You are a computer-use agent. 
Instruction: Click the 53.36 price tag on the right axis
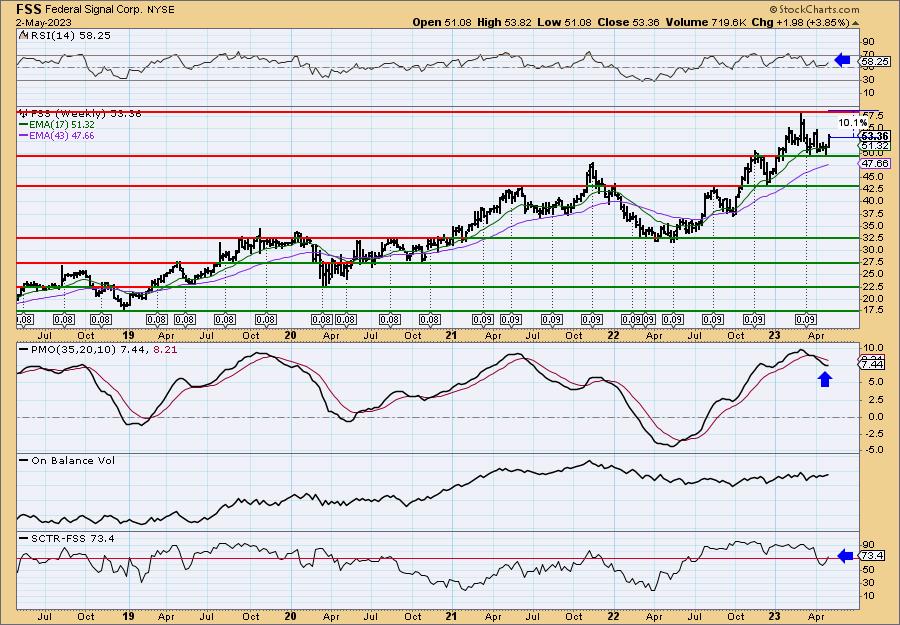point(875,137)
